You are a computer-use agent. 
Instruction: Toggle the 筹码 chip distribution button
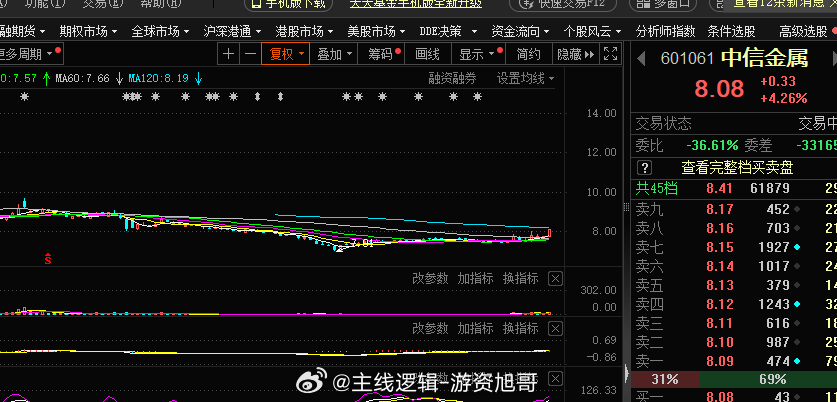[x=381, y=54]
